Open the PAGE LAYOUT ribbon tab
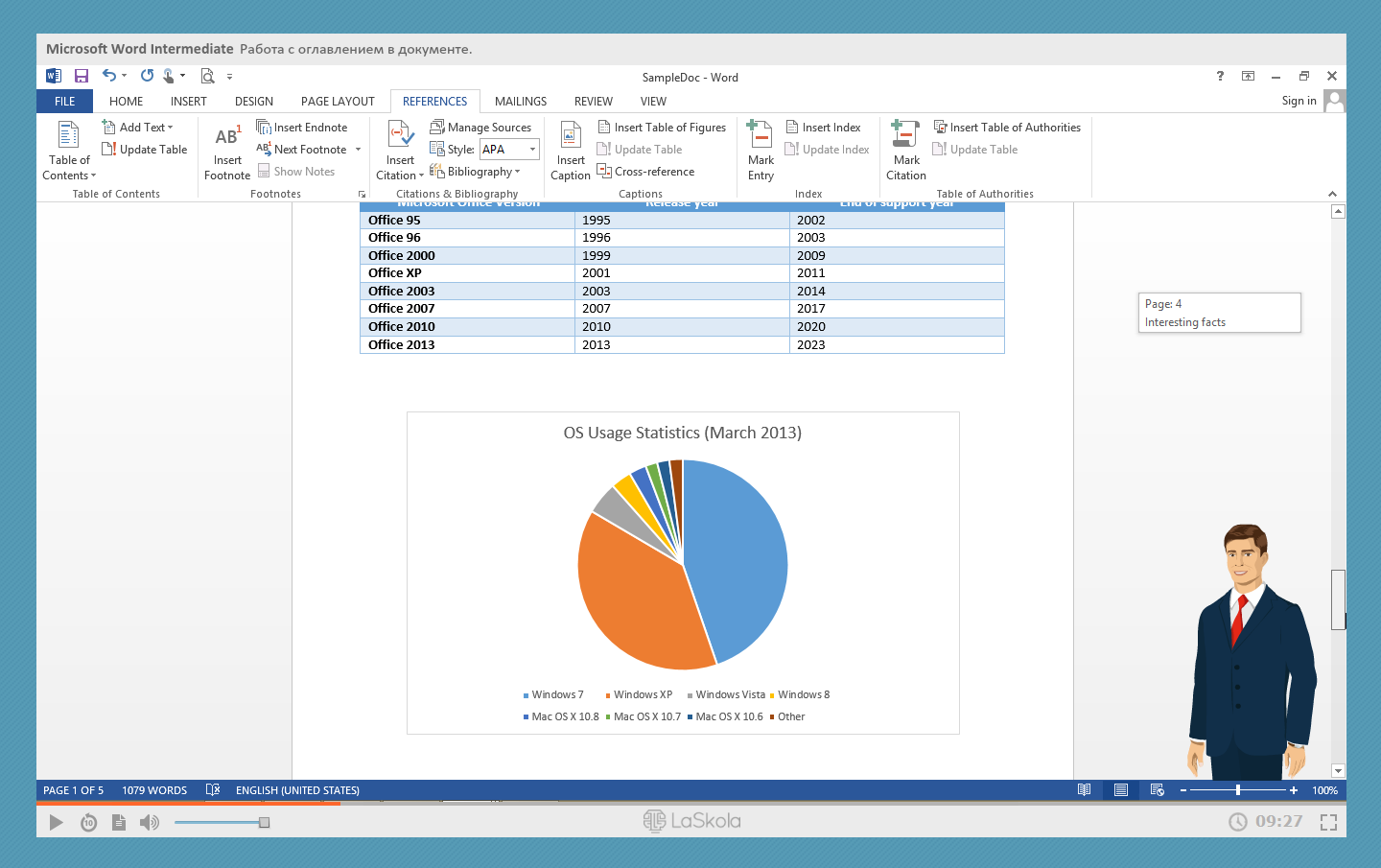 [x=338, y=102]
